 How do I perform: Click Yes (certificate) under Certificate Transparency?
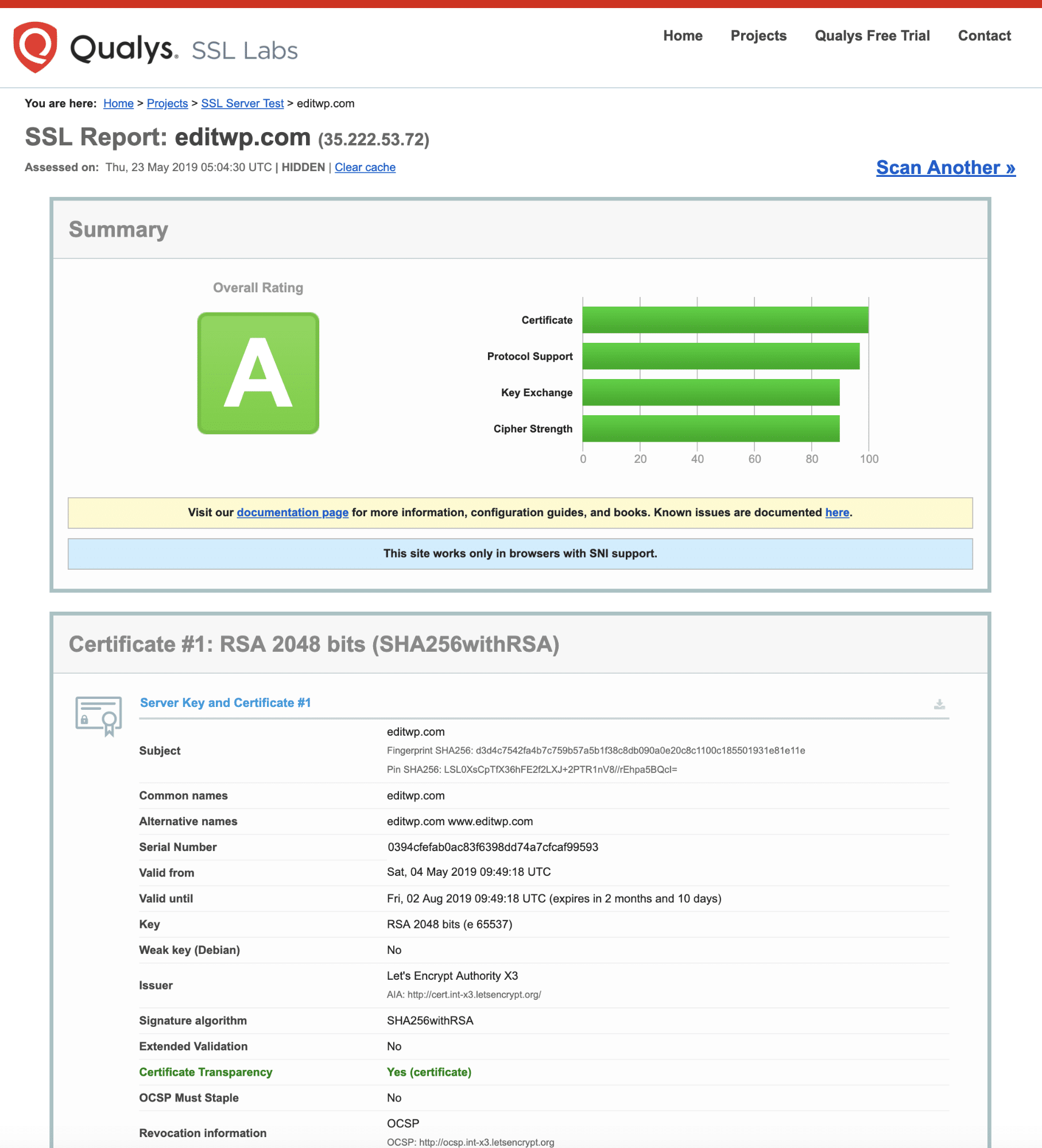click(428, 1072)
